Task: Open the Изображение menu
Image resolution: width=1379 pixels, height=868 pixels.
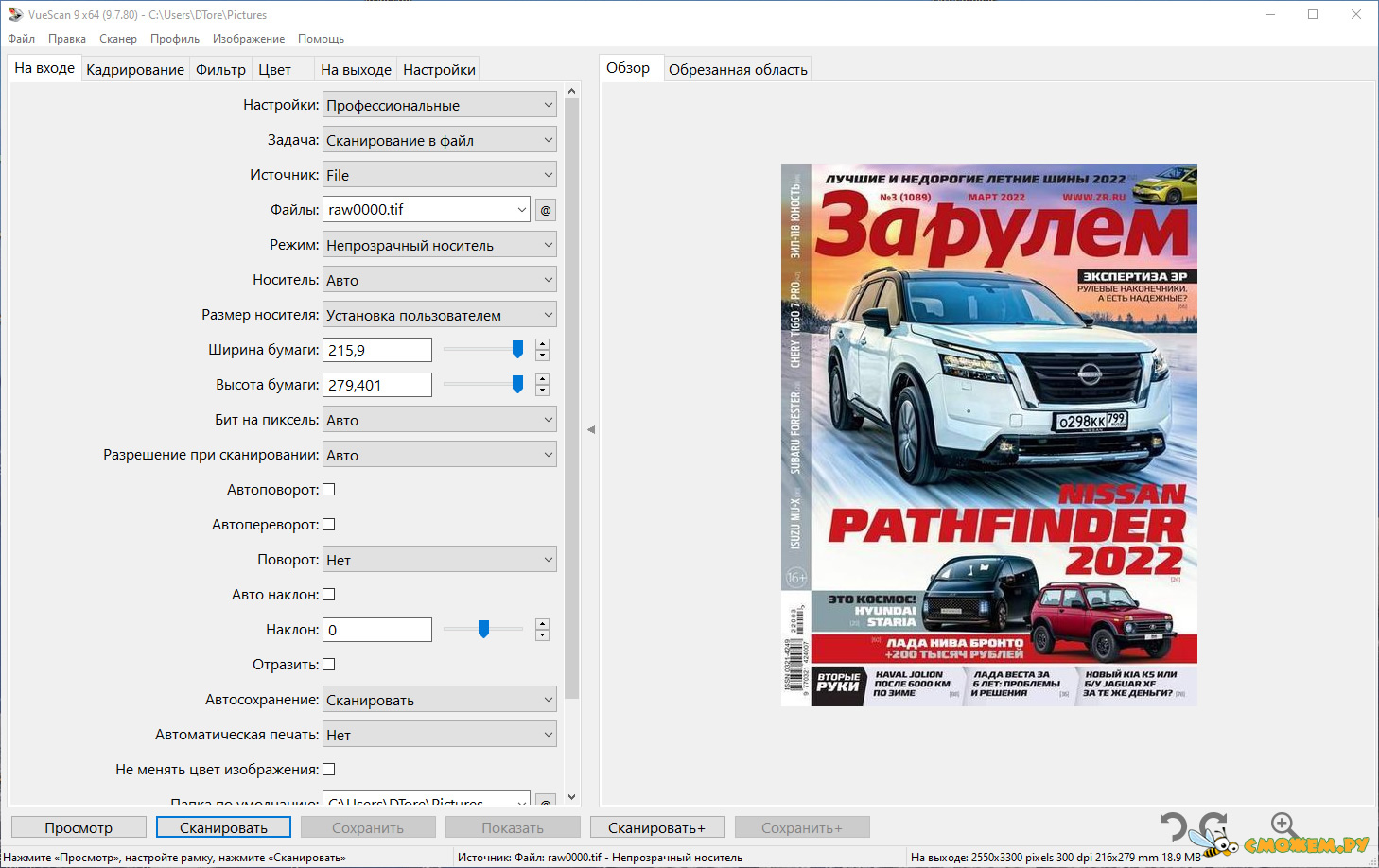Action: (x=249, y=39)
